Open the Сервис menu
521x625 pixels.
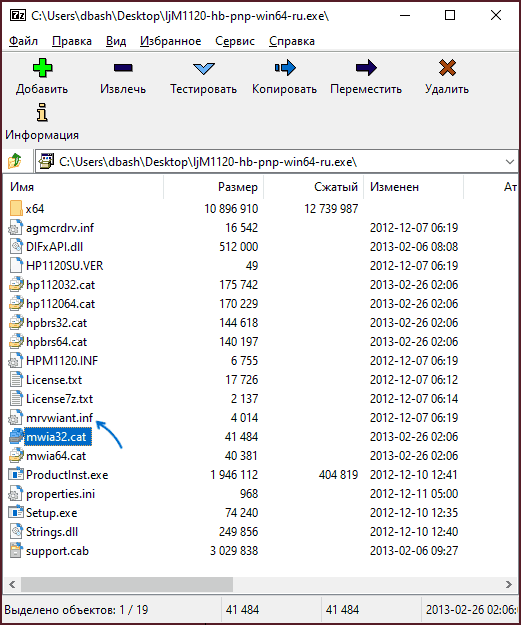235,41
